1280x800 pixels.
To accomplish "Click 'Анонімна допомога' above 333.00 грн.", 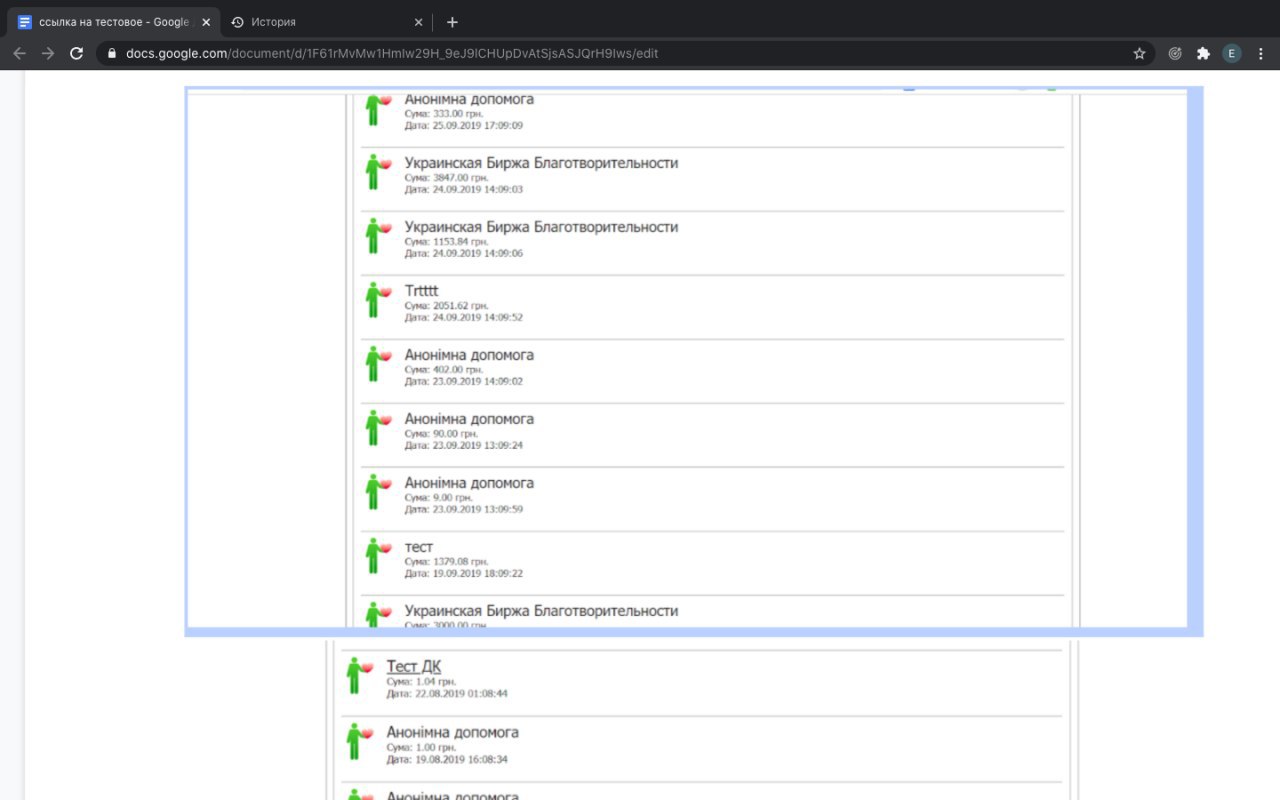I will point(469,99).
